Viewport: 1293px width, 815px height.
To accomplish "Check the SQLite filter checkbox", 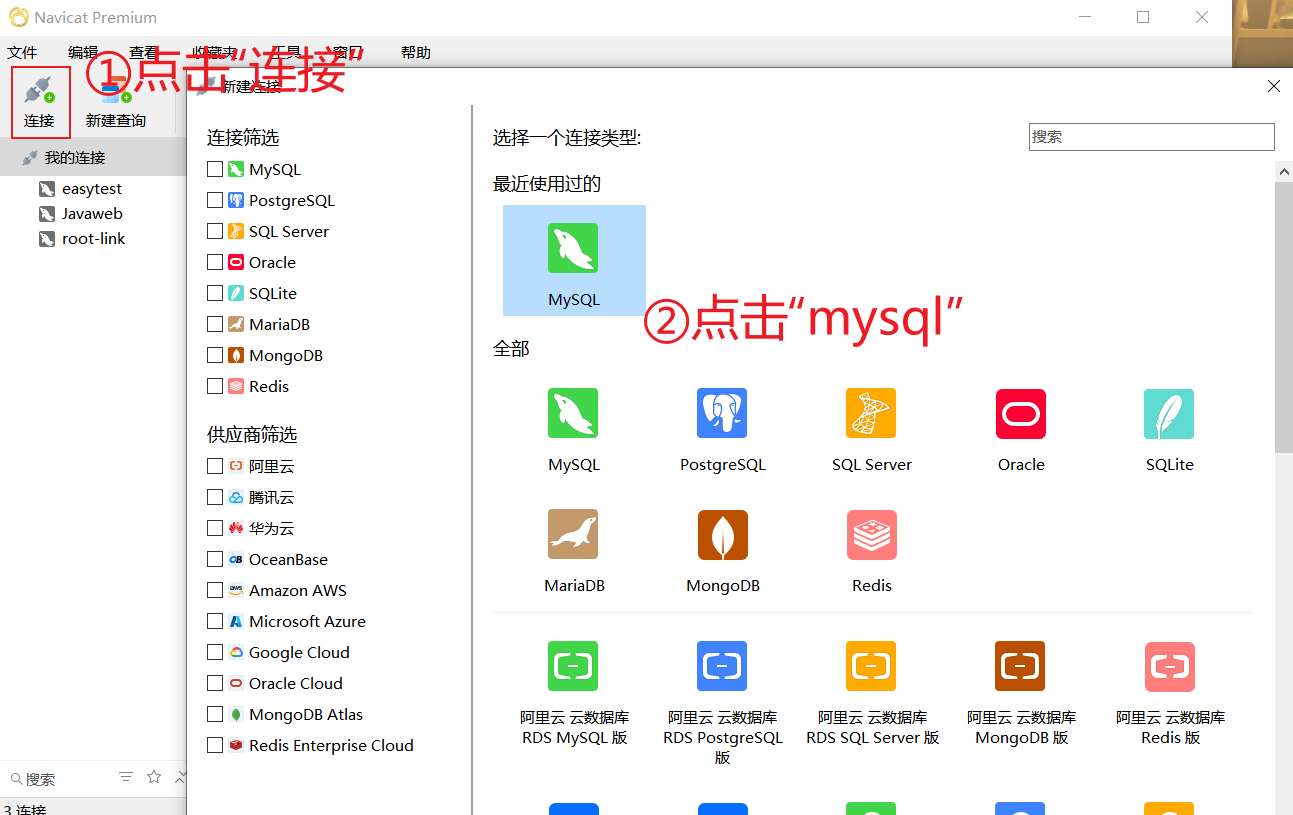I will pyautogui.click(x=215, y=293).
